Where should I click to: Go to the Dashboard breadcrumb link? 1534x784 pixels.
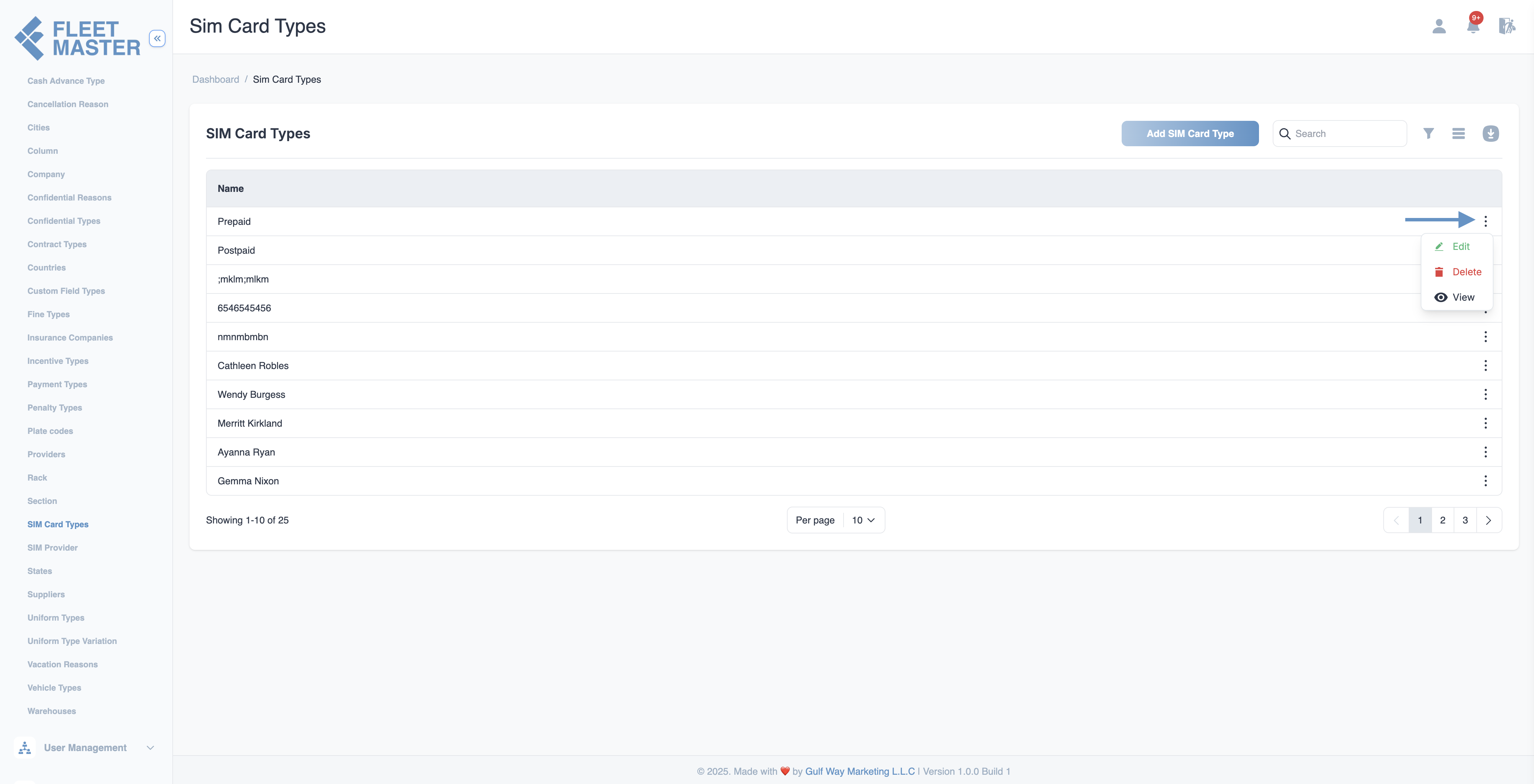click(216, 80)
